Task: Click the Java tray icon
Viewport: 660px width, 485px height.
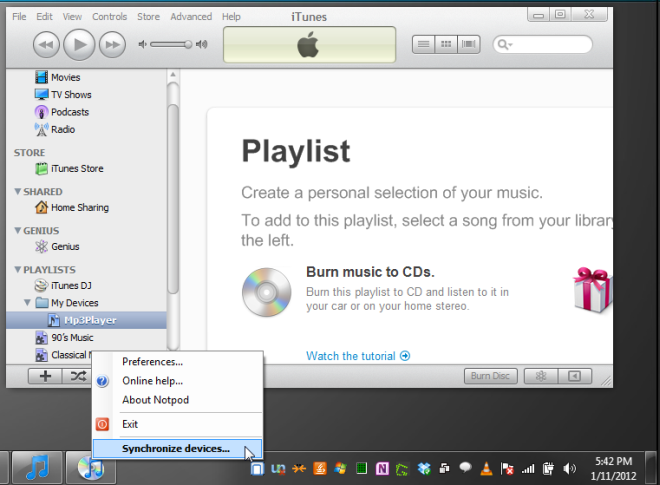Action: (x=320, y=468)
